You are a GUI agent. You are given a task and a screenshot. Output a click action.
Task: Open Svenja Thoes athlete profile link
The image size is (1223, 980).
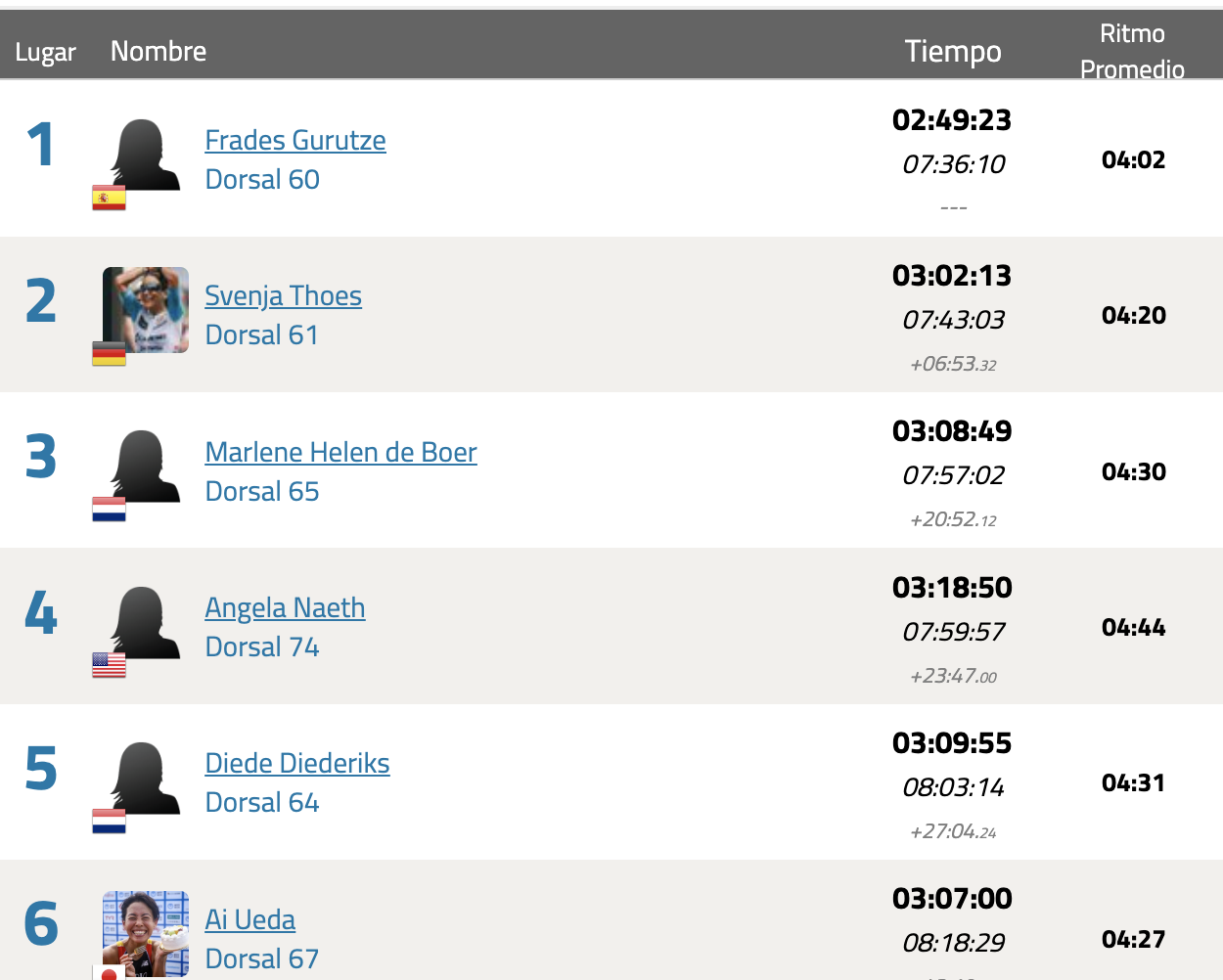pos(283,296)
